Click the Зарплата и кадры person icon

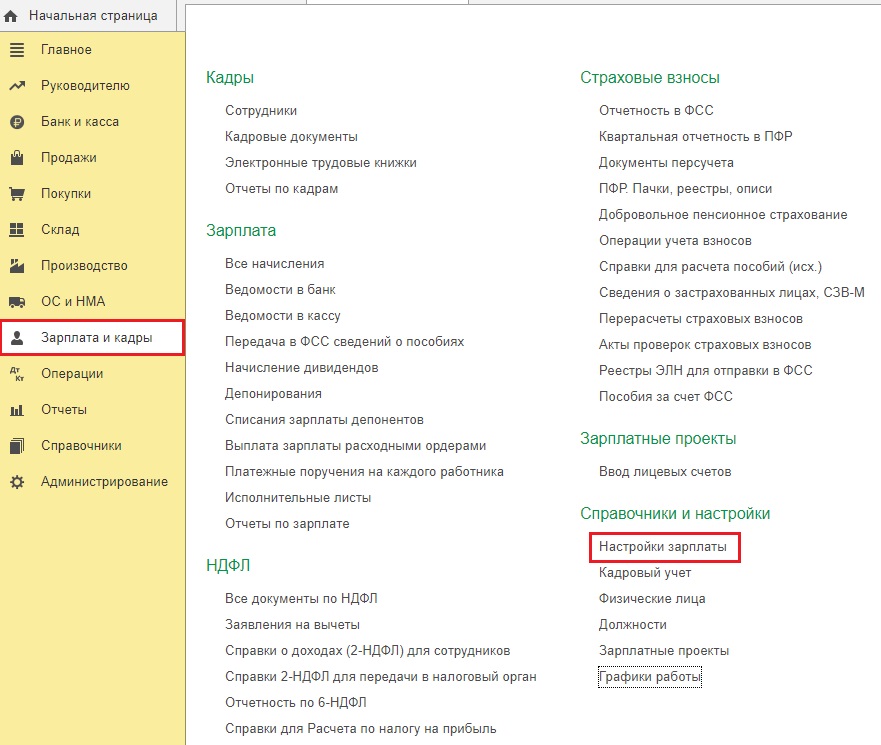pyautogui.click(x=17, y=338)
